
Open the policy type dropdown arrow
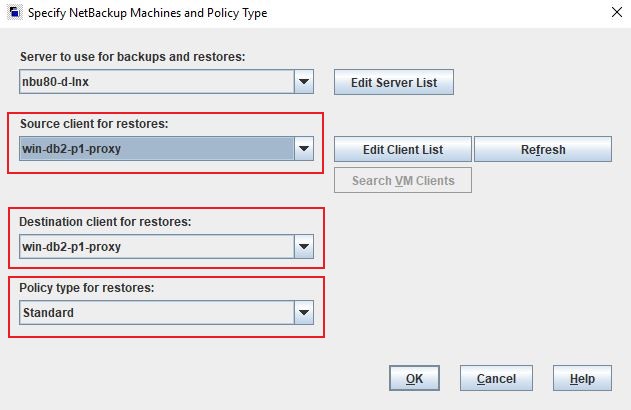(304, 313)
